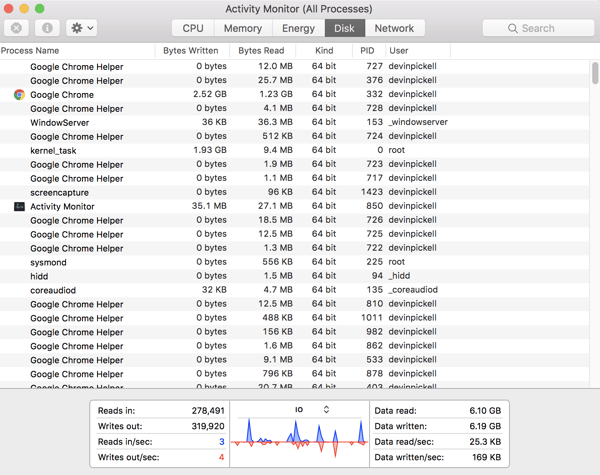Click the Data read value 6.10 GB
This screenshot has width=600, height=475.
coord(485,411)
